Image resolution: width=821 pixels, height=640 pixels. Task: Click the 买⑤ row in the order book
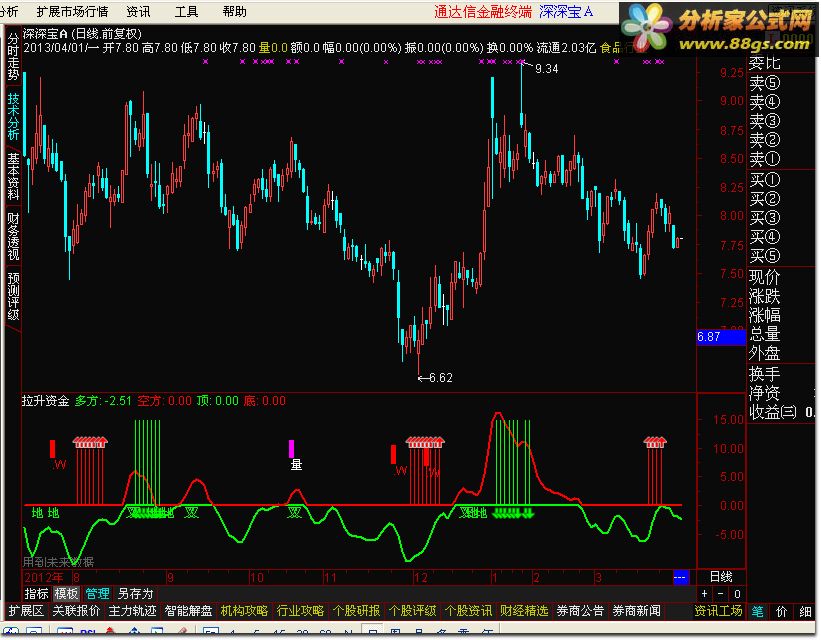click(x=764, y=256)
